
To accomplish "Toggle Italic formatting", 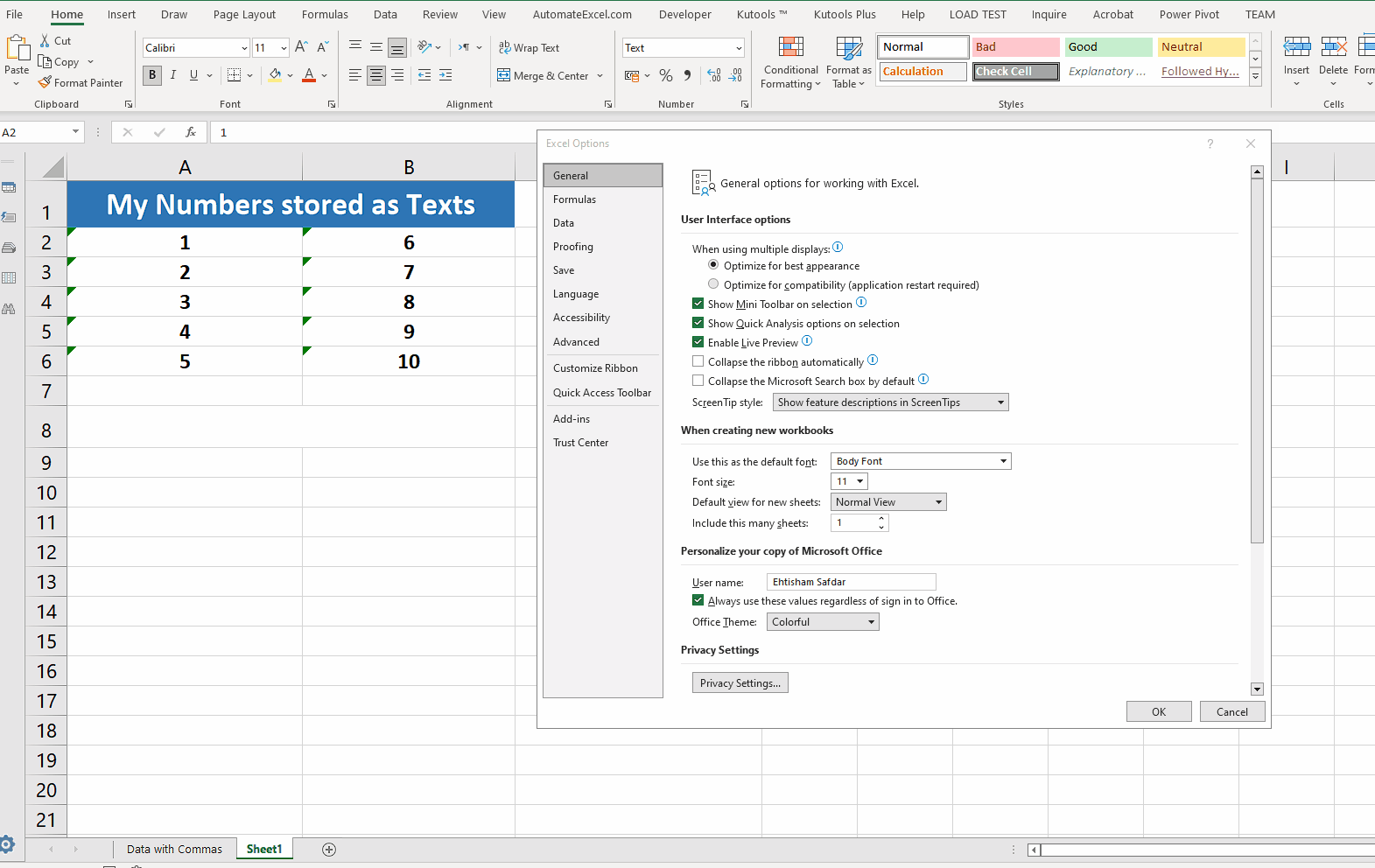I will [173, 75].
